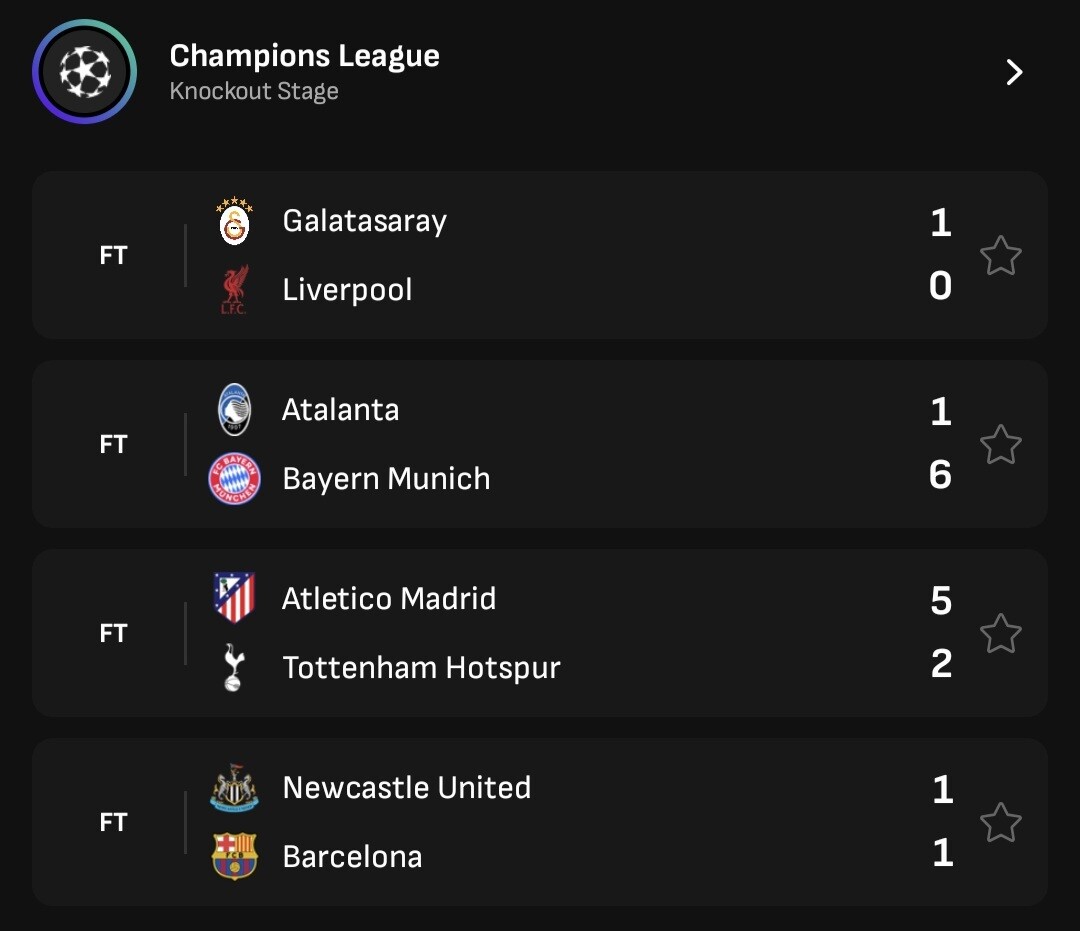Open the Champions League title link

click(304, 56)
